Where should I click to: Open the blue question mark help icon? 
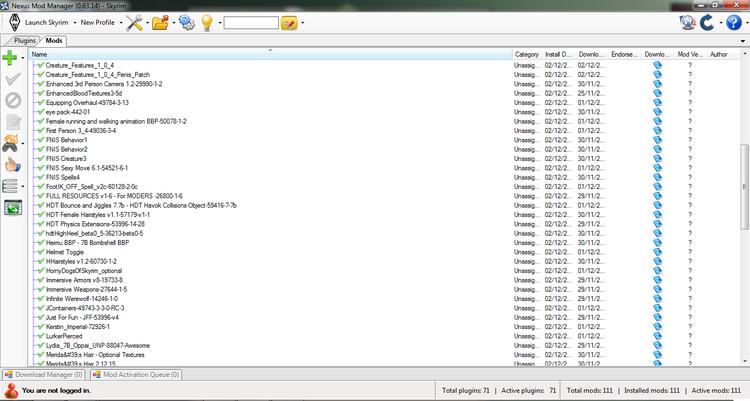pos(733,22)
